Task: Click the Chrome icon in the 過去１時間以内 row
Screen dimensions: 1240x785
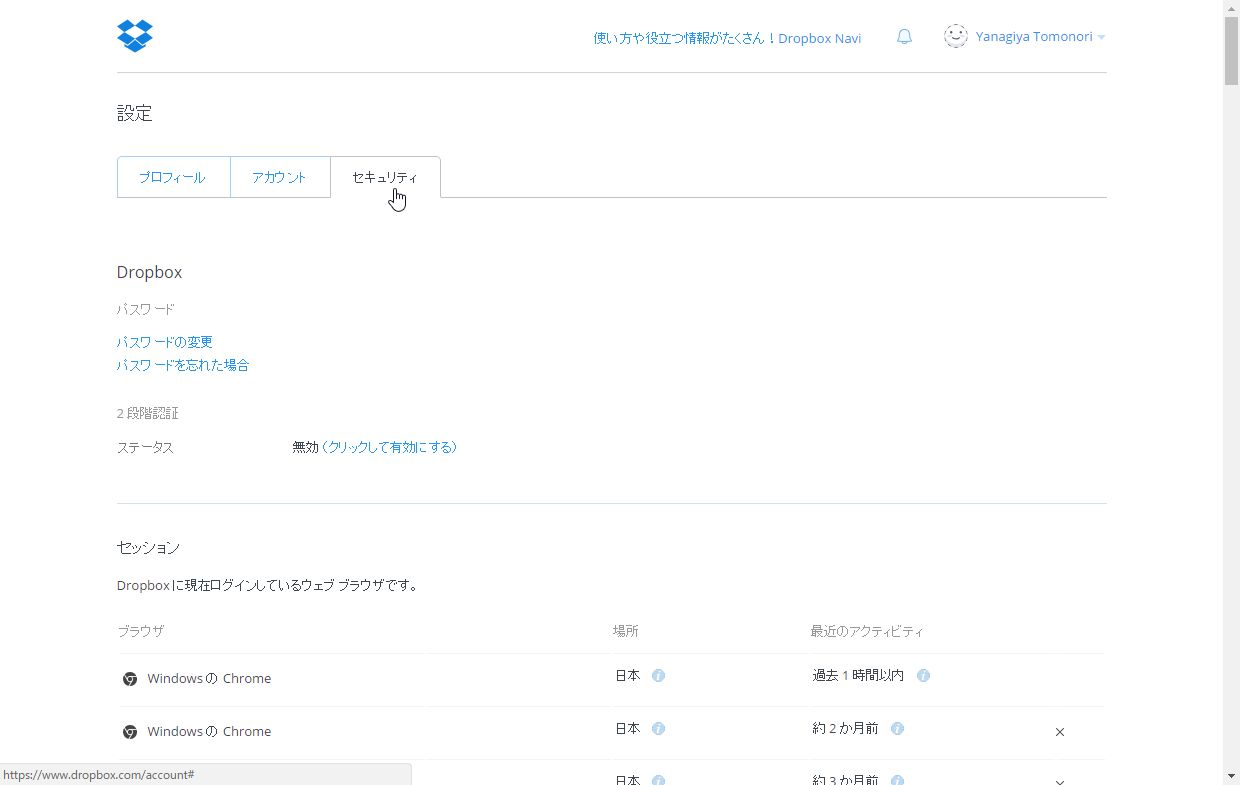Action: [130, 679]
